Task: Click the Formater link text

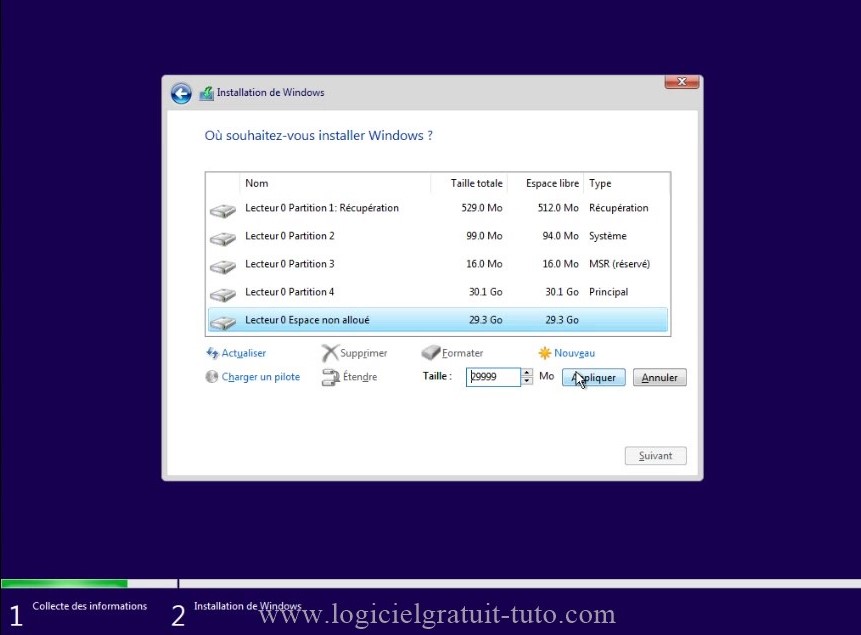Action: (462, 353)
